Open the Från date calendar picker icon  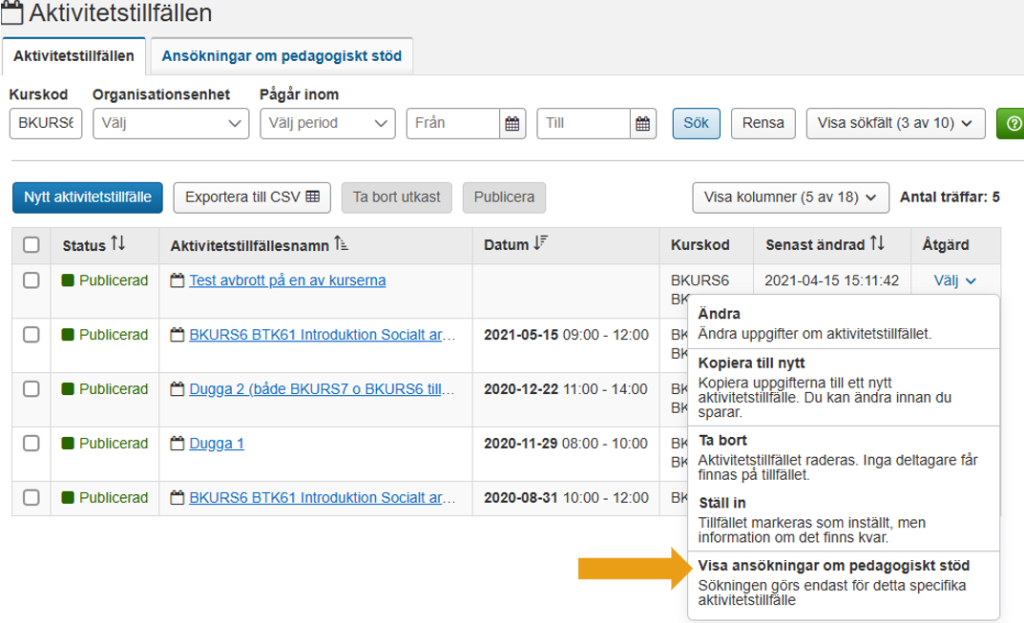click(x=512, y=124)
